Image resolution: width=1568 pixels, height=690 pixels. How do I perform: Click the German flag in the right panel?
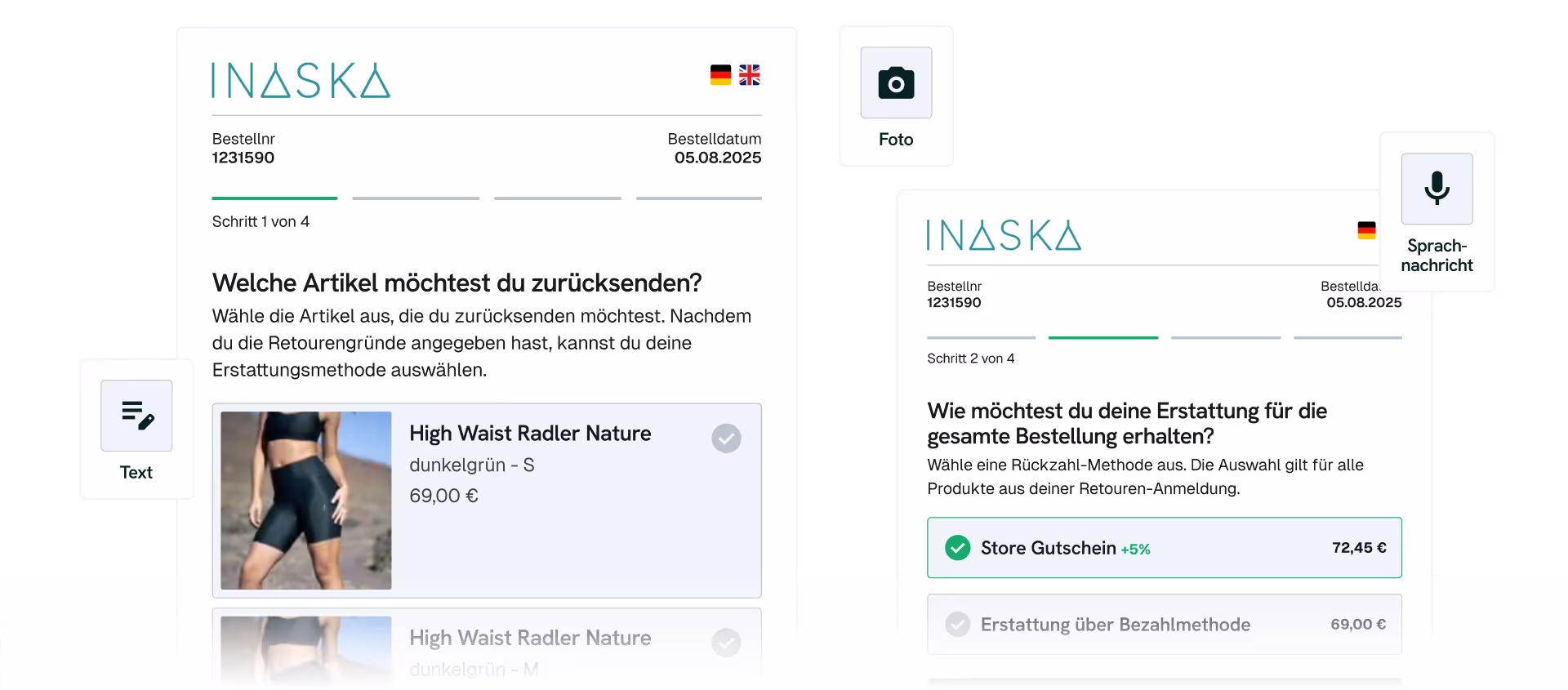tap(1366, 230)
